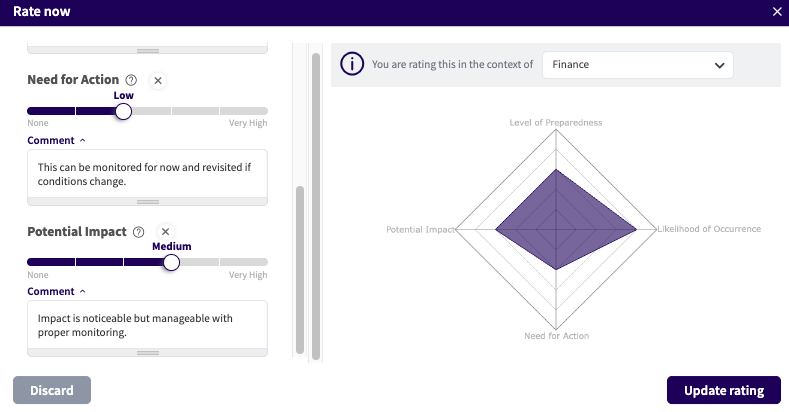Viewport: 789px width, 412px height.
Task: Click Likelihood of Occurrence radar axis label
Action: pyautogui.click(x=709, y=229)
